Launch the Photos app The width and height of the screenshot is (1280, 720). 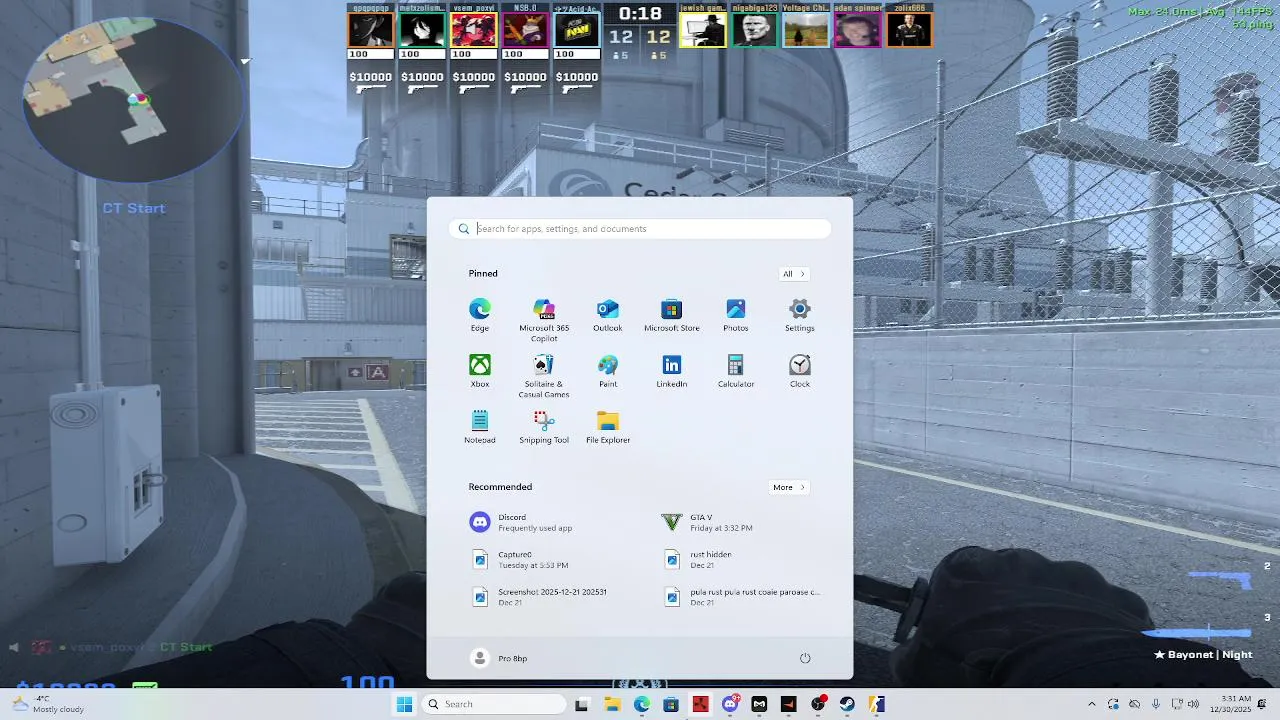click(x=736, y=315)
